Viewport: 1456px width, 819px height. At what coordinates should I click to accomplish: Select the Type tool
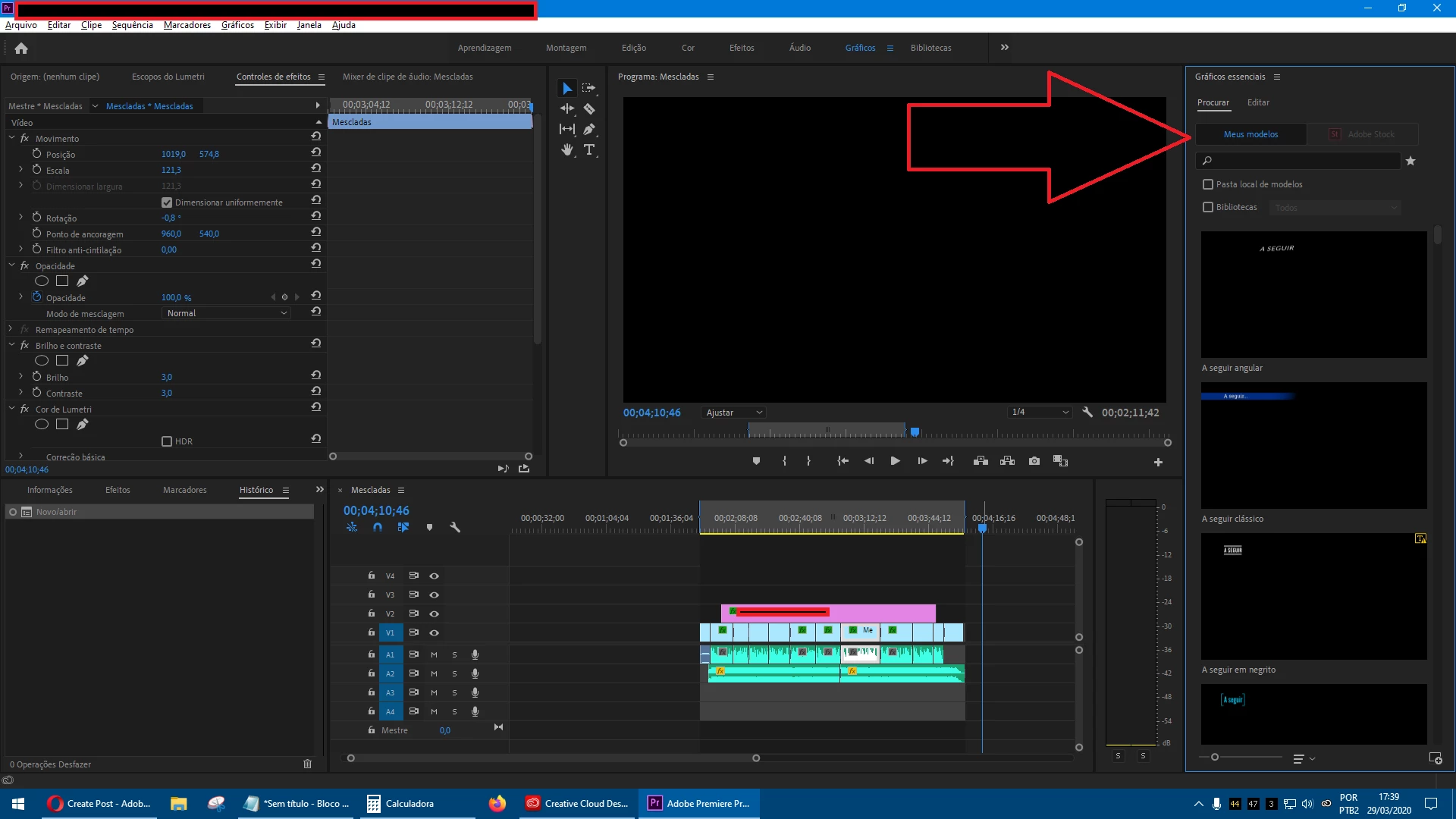tap(589, 150)
